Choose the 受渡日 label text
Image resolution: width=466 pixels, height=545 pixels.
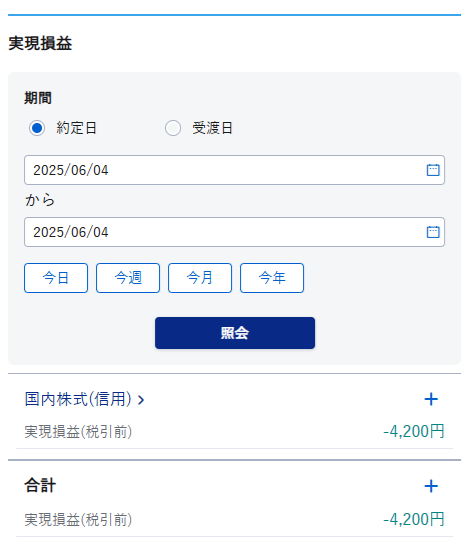(212, 128)
